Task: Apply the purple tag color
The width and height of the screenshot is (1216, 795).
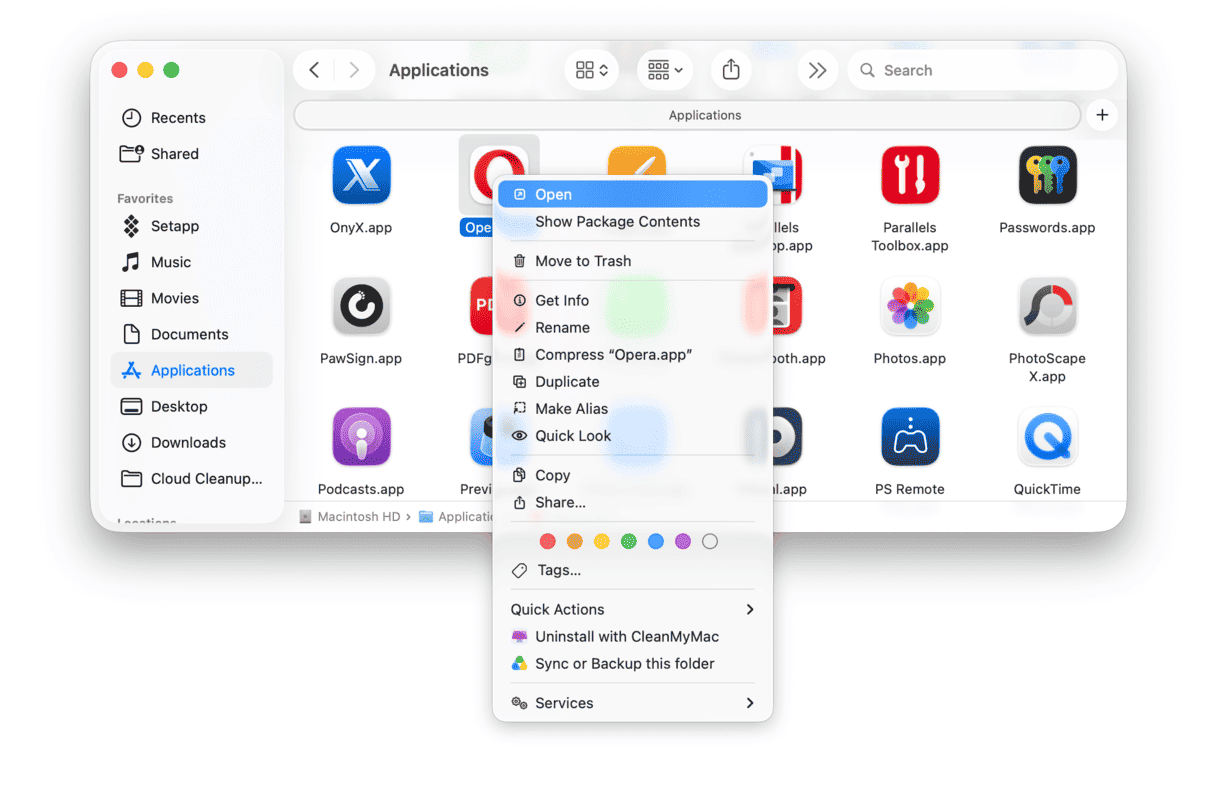Action: (x=682, y=541)
